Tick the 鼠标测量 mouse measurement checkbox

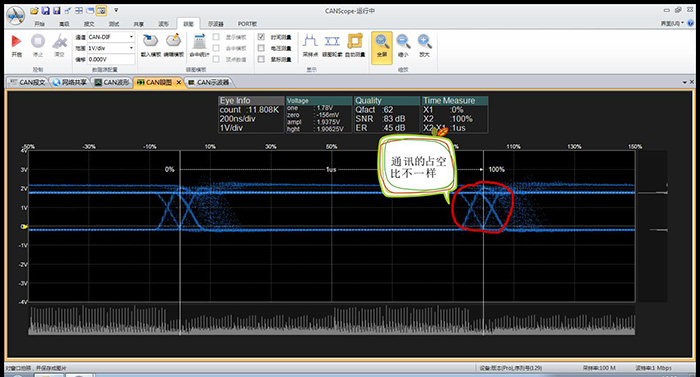(262, 59)
